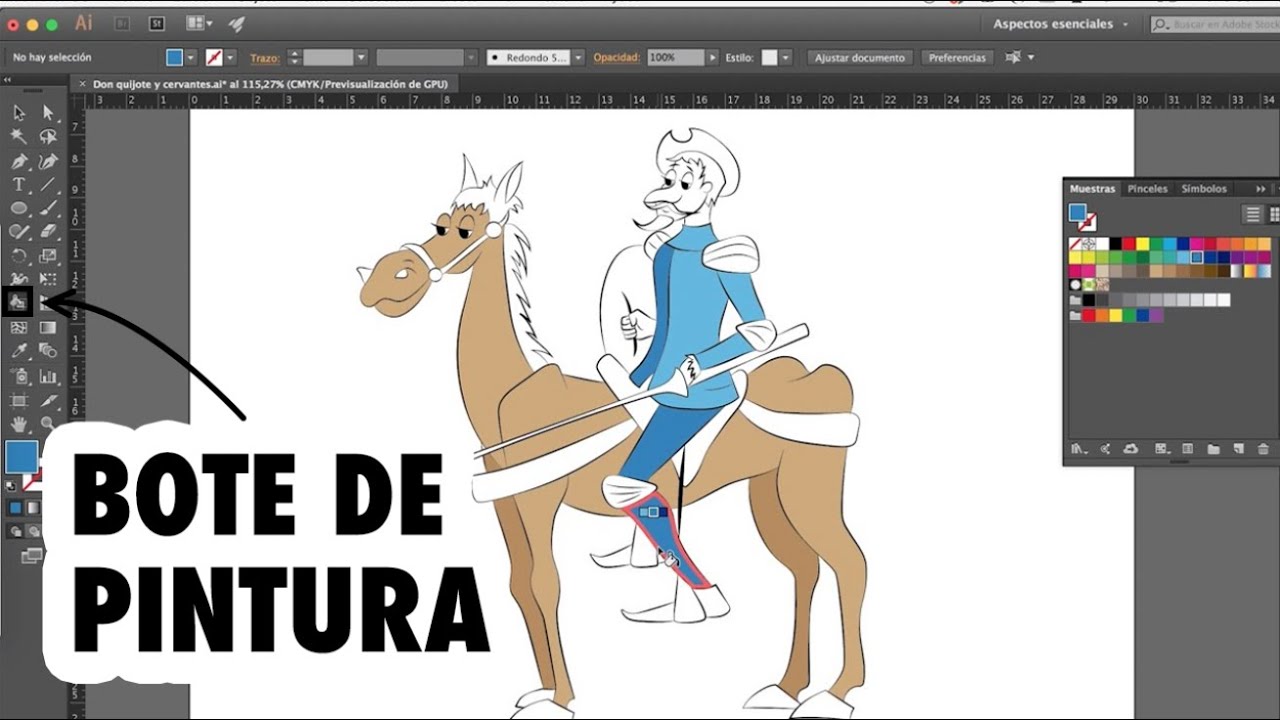Image resolution: width=1280 pixels, height=720 pixels.
Task: Select the Free Transform tool
Action: (x=48, y=279)
